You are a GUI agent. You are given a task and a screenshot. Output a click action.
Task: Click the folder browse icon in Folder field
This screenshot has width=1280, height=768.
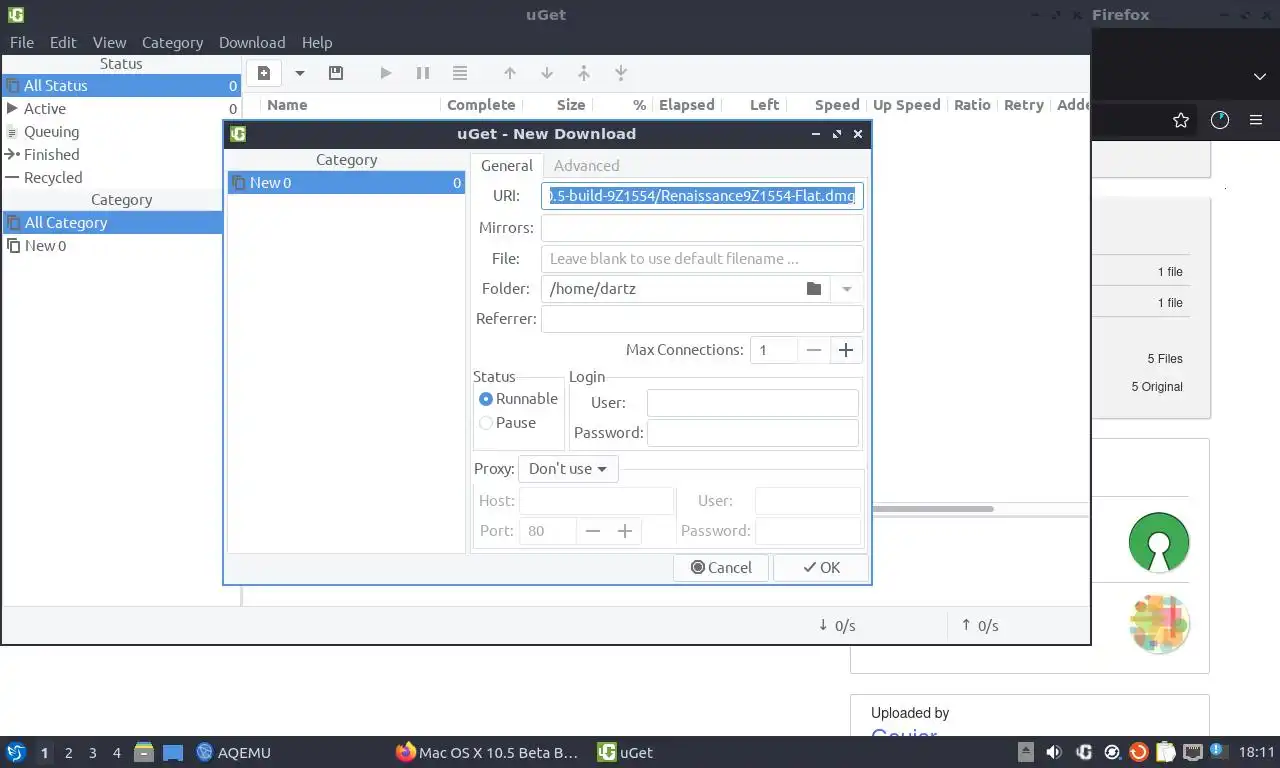(814, 289)
